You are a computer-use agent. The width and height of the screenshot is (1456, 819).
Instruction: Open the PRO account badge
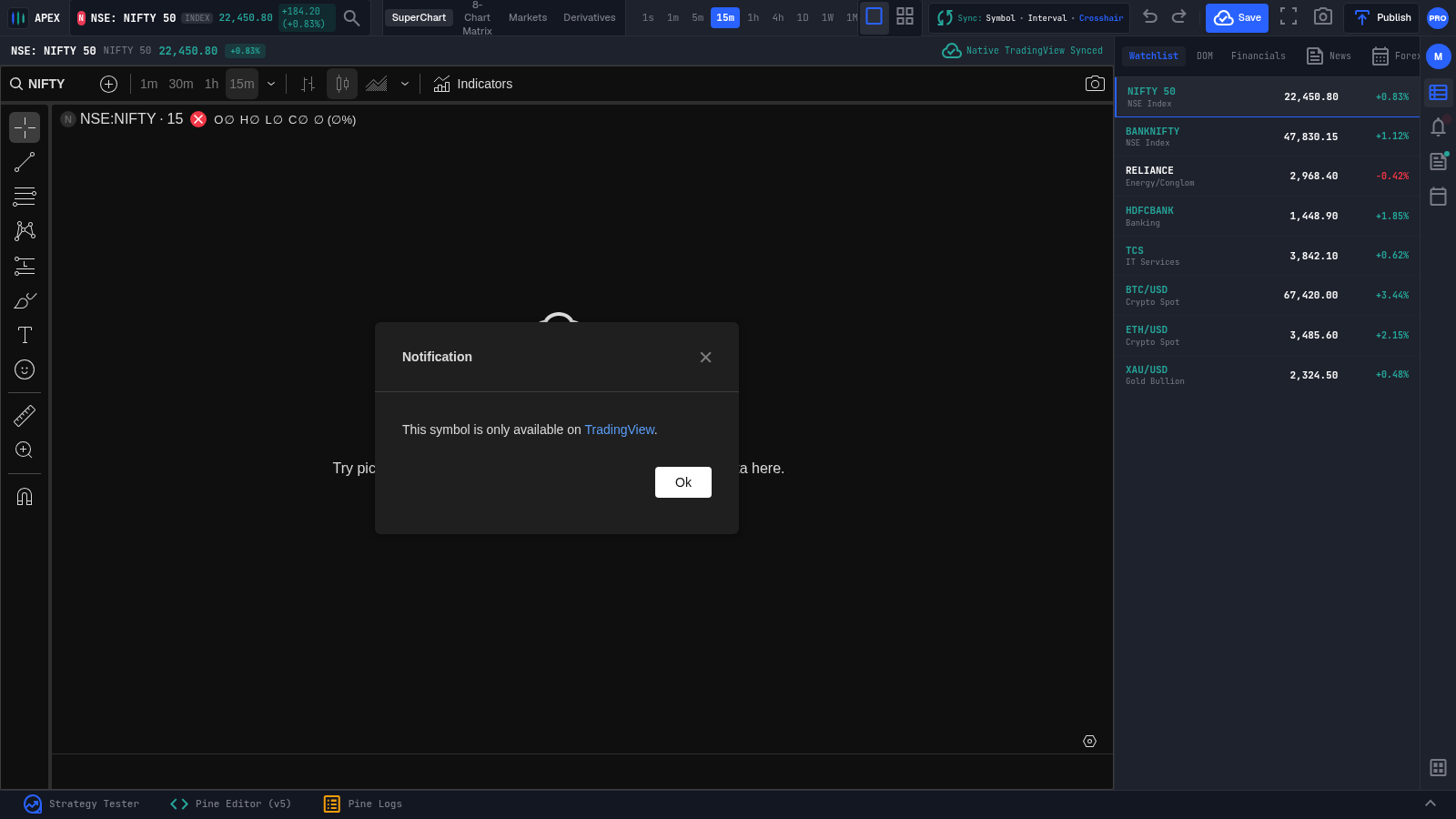(x=1438, y=18)
